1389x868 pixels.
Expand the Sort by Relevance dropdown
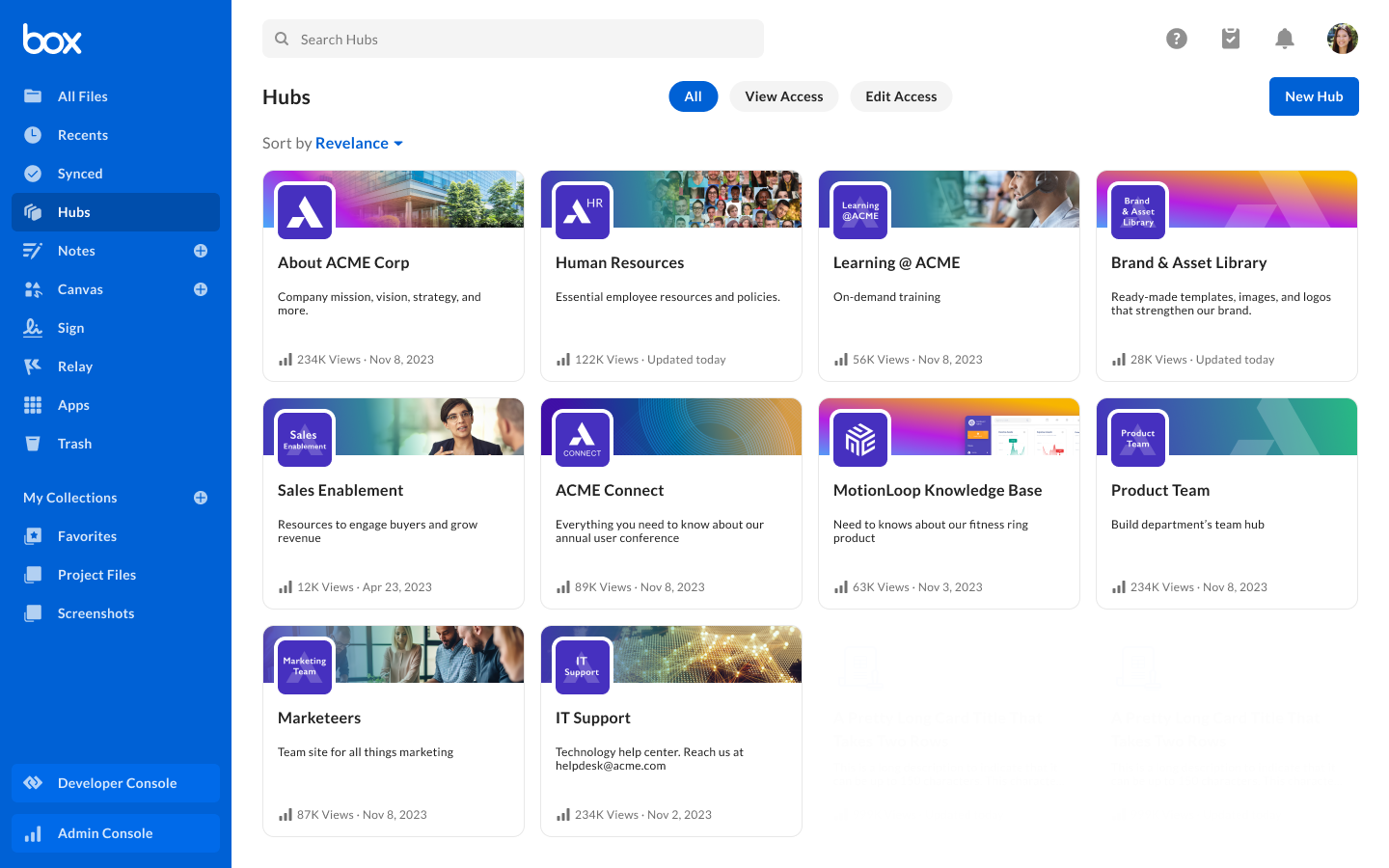click(358, 144)
